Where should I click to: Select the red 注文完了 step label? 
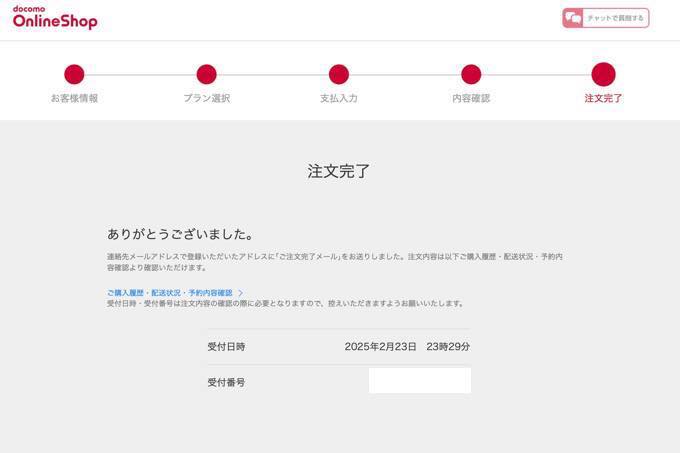[603, 99]
